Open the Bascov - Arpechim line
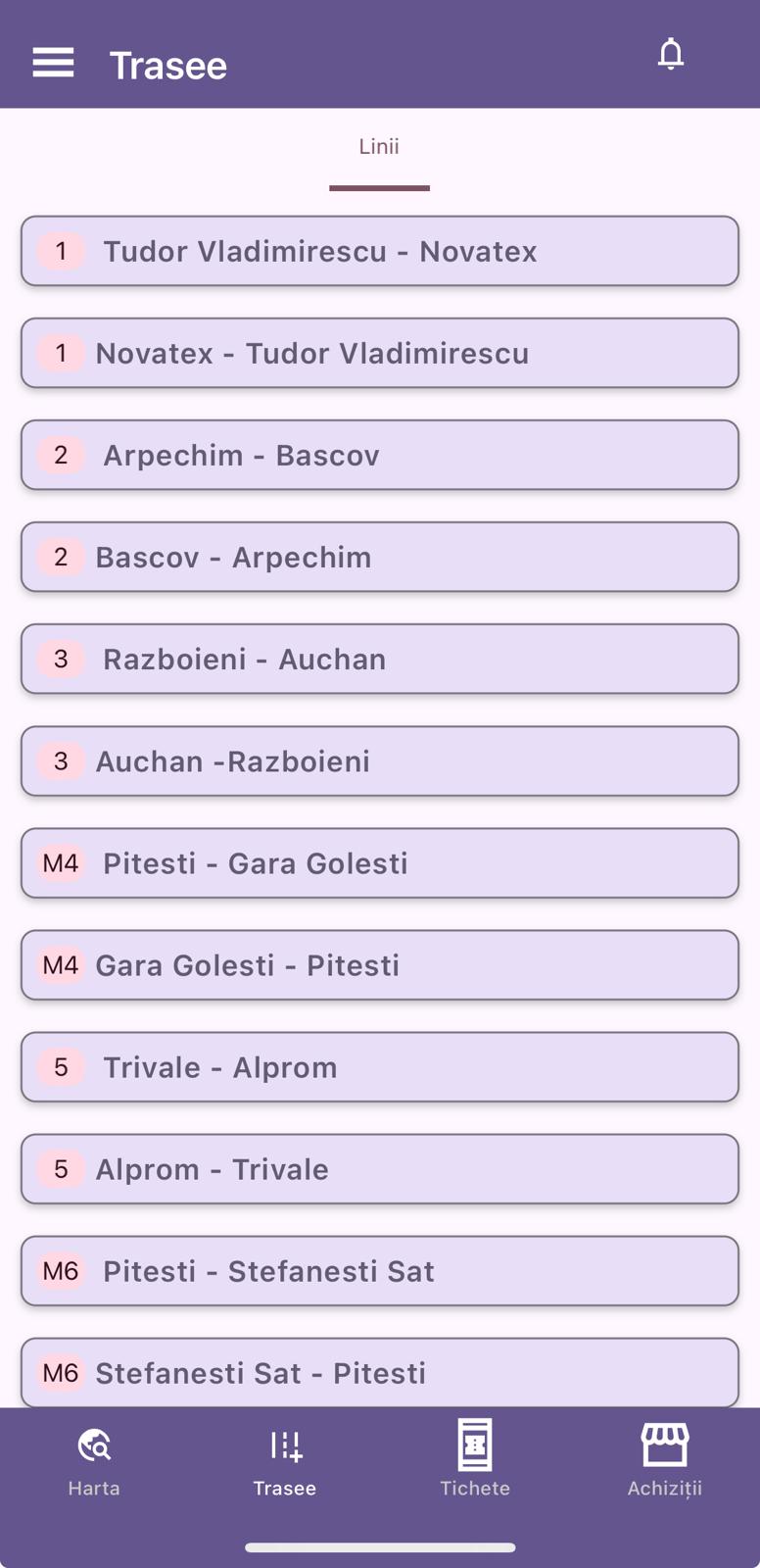 [x=380, y=557]
